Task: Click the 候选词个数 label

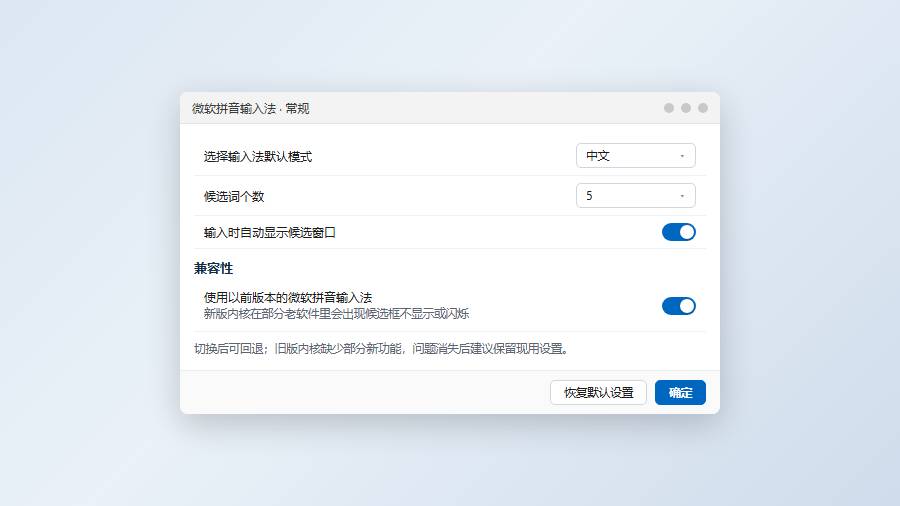Action: (234, 197)
